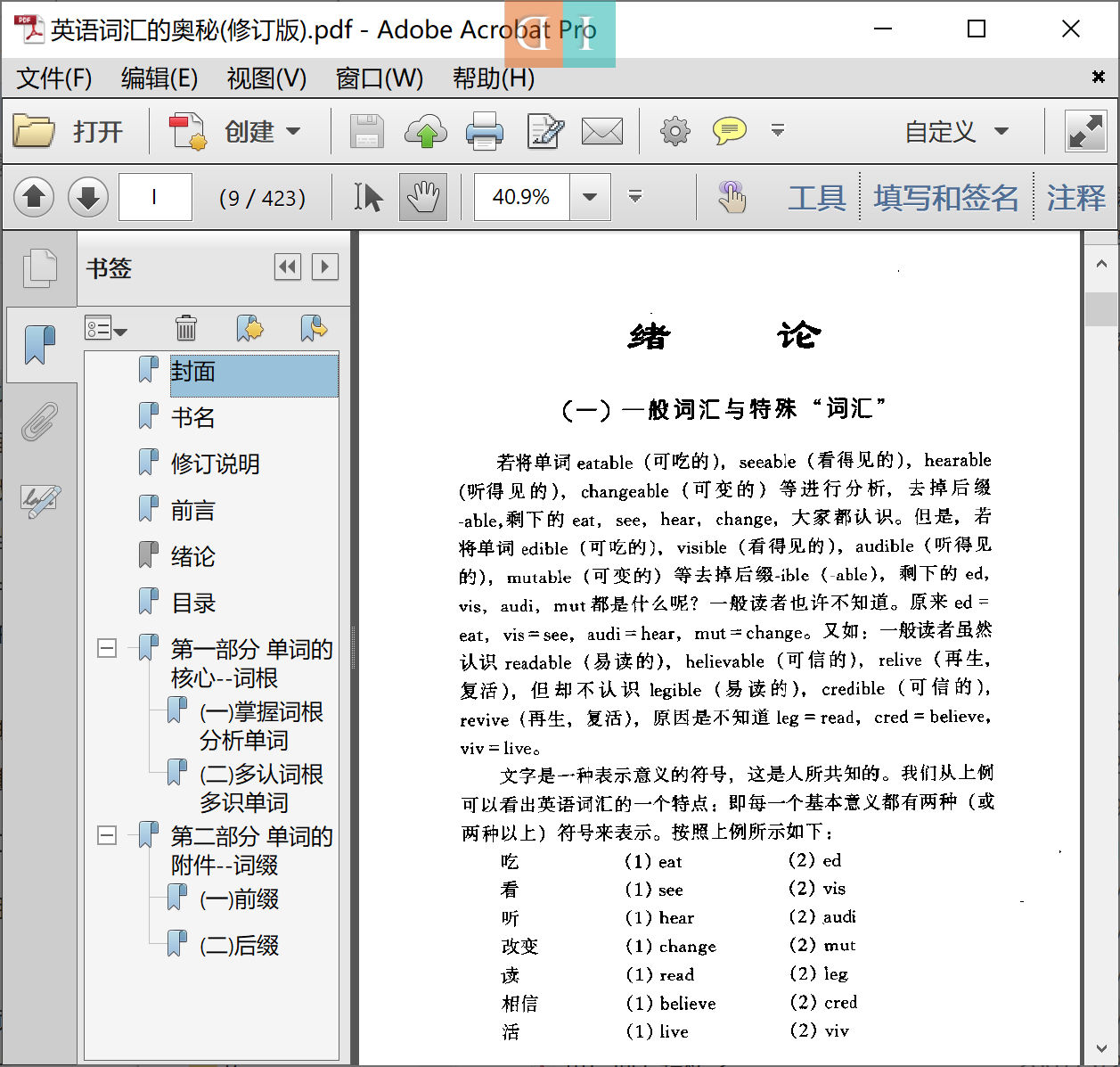Click the right arrow in bookmarks header

click(x=325, y=267)
